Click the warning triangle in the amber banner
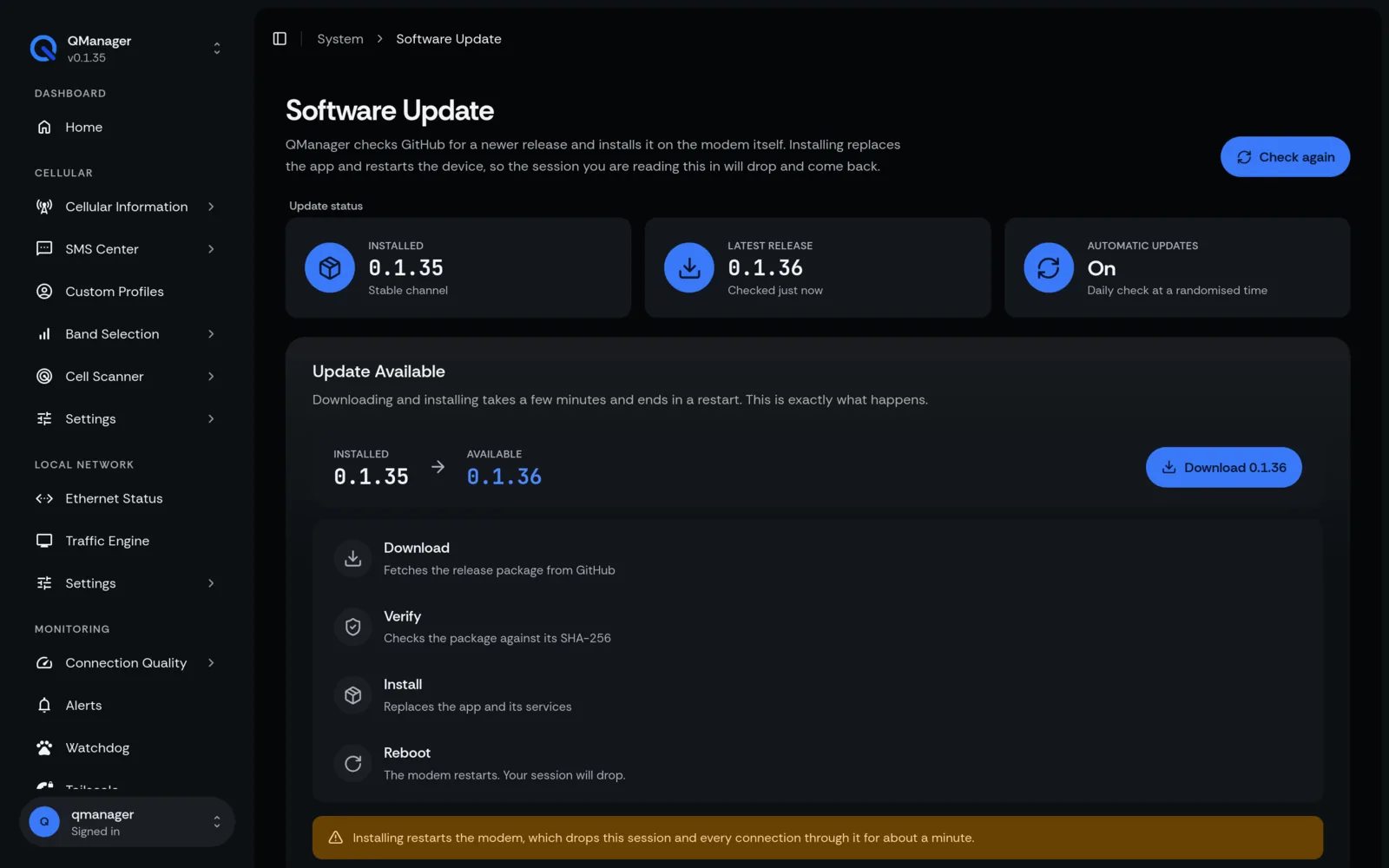Screen dimensions: 1389x868 click(336, 838)
